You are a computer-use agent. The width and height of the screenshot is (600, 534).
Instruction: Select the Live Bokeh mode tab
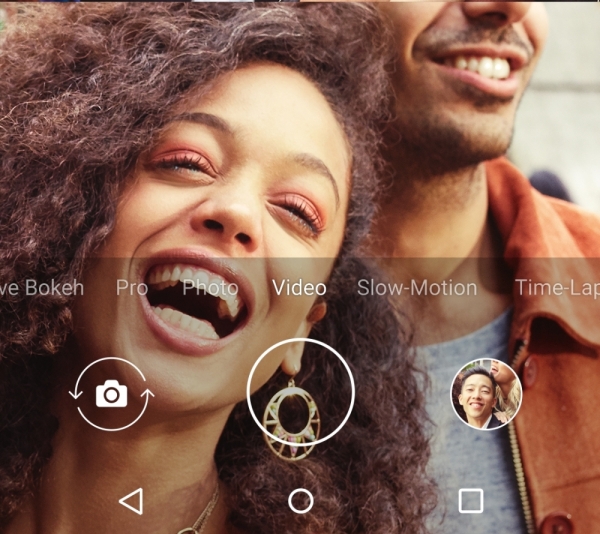tap(42, 288)
